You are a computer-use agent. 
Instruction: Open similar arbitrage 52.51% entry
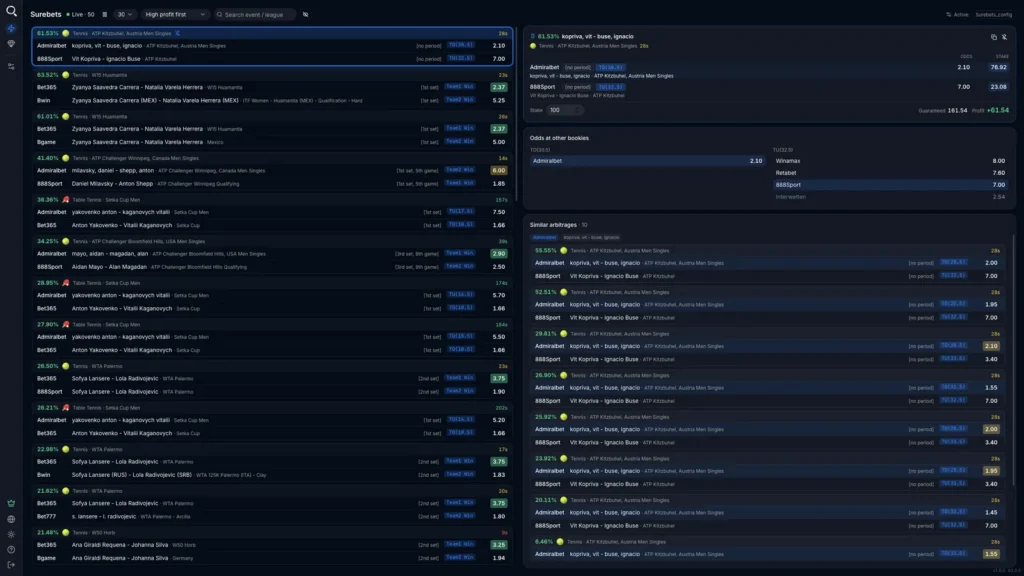768,305
